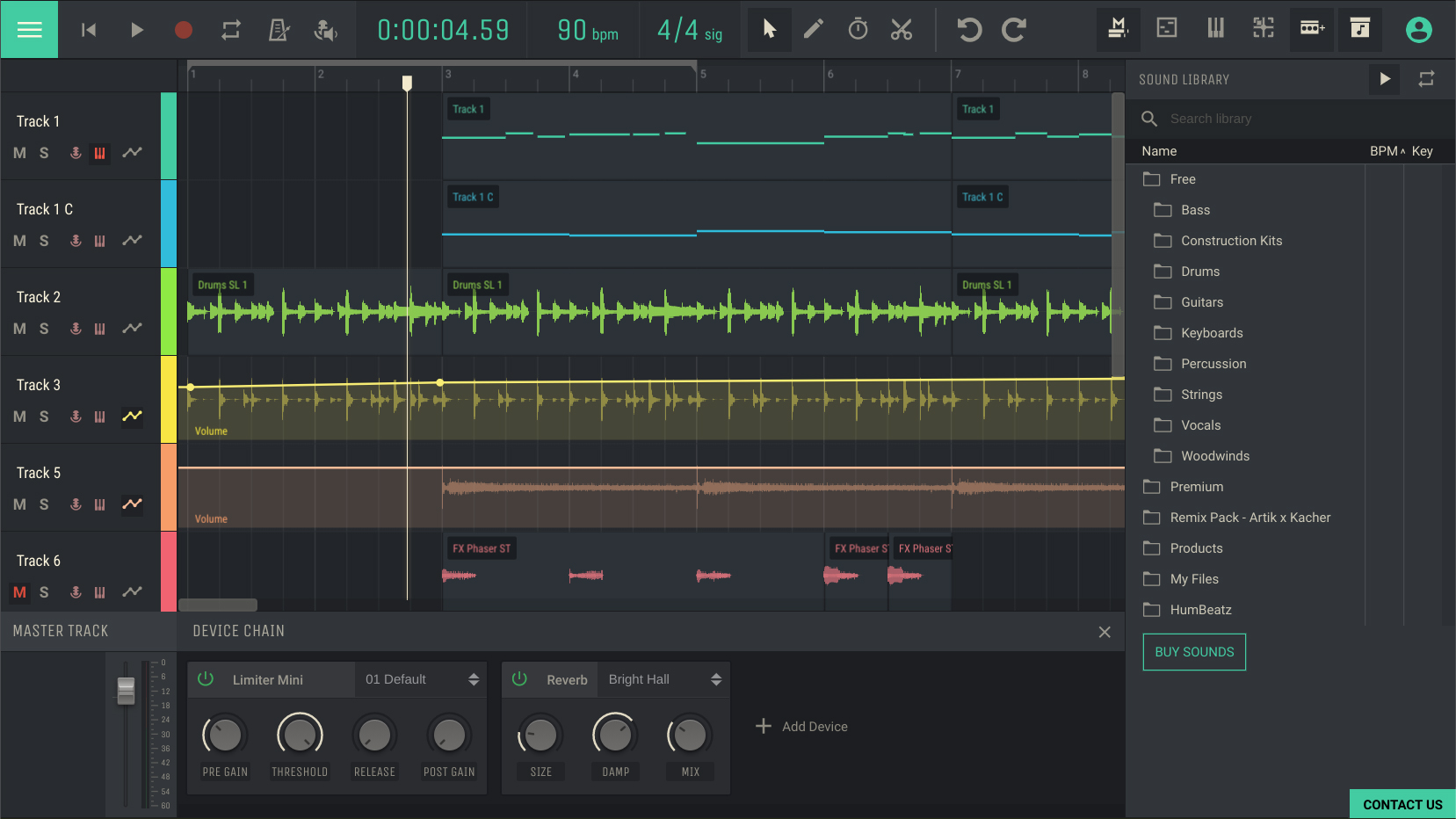Select the pencil draw tool

click(814, 30)
